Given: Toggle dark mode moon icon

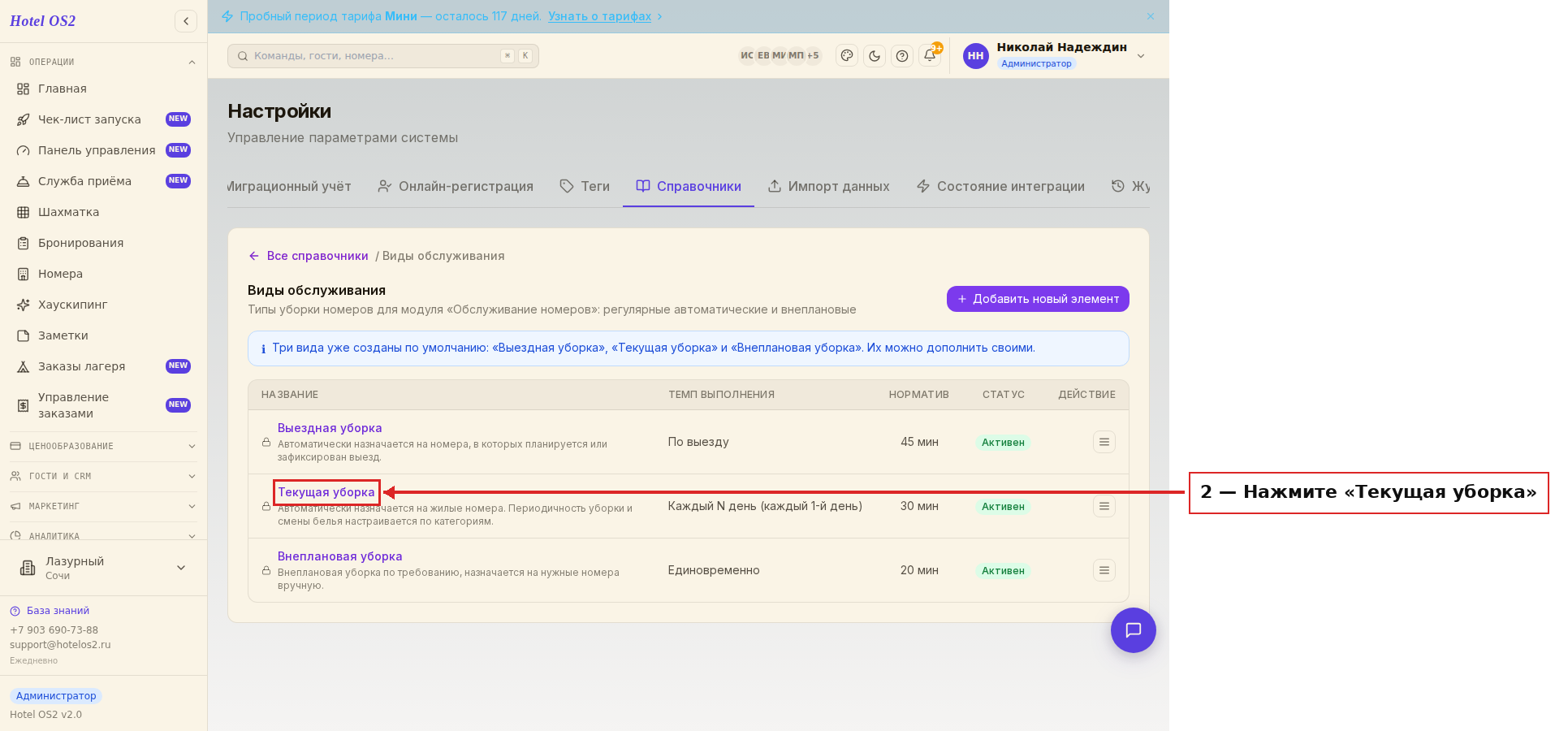Looking at the screenshot, I should 875,56.
